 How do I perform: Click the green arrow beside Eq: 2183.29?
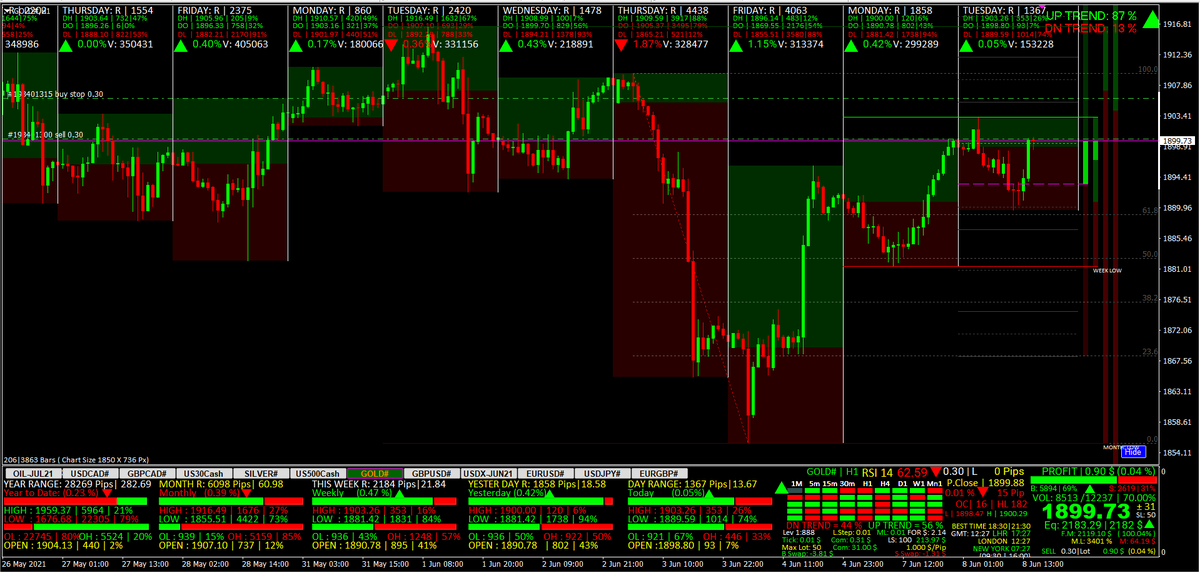(x=1150, y=525)
